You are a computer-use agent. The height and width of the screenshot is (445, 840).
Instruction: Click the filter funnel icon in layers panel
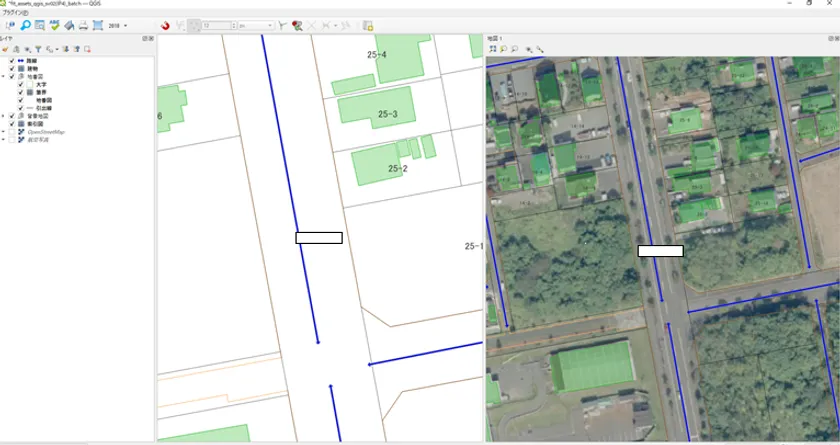38,48
